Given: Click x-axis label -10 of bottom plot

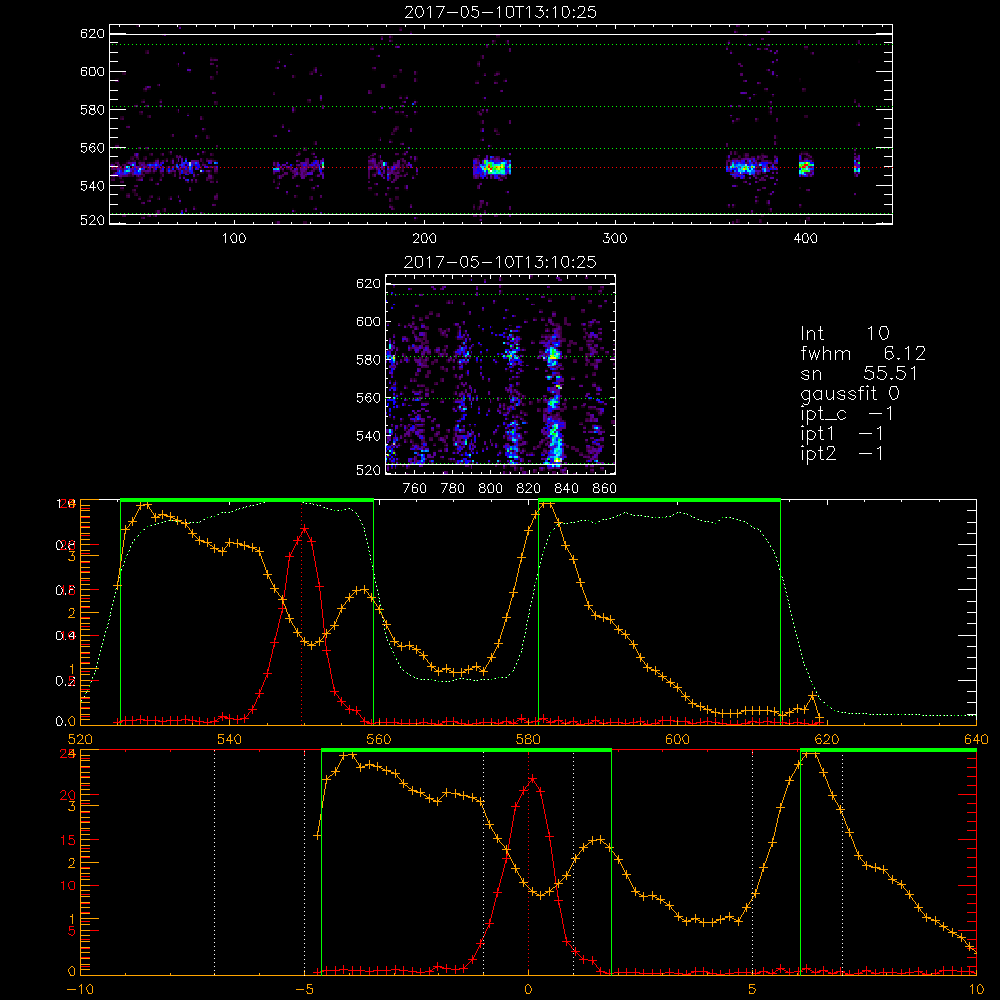Looking at the screenshot, I should pos(80,990).
